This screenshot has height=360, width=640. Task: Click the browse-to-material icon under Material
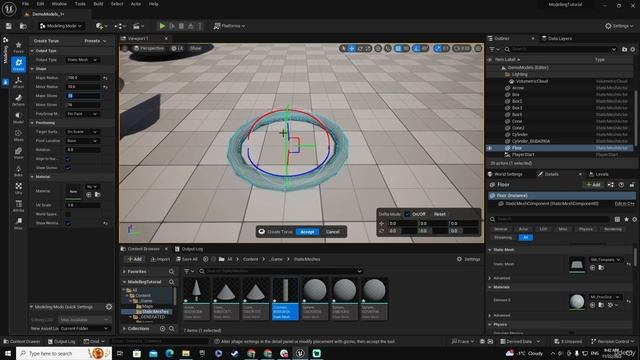98,195
